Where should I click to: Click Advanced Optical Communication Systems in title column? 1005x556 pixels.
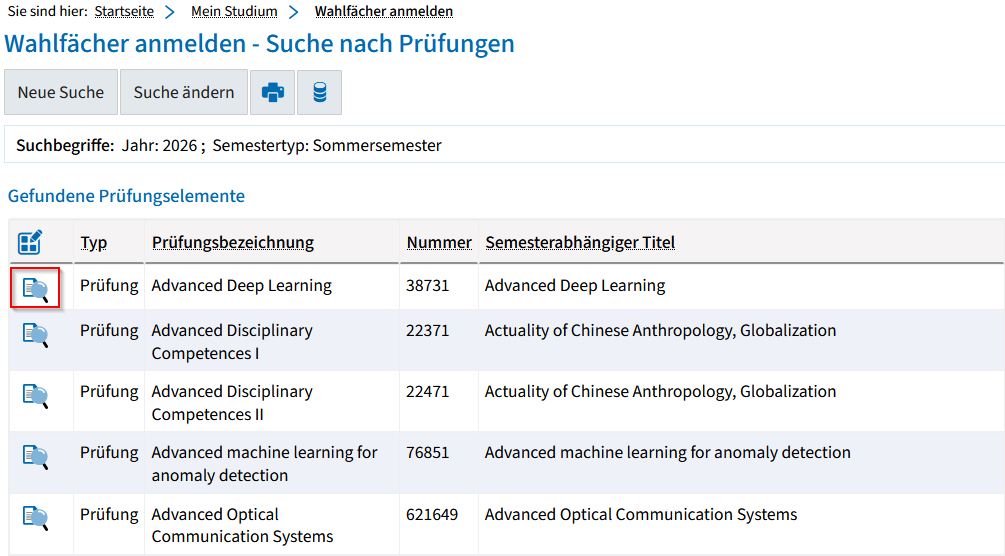click(x=641, y=514)
